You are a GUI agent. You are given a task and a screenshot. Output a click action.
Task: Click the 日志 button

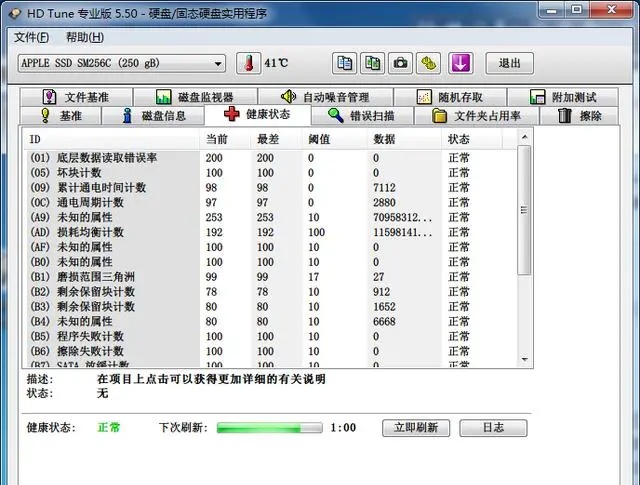[493, 428]
